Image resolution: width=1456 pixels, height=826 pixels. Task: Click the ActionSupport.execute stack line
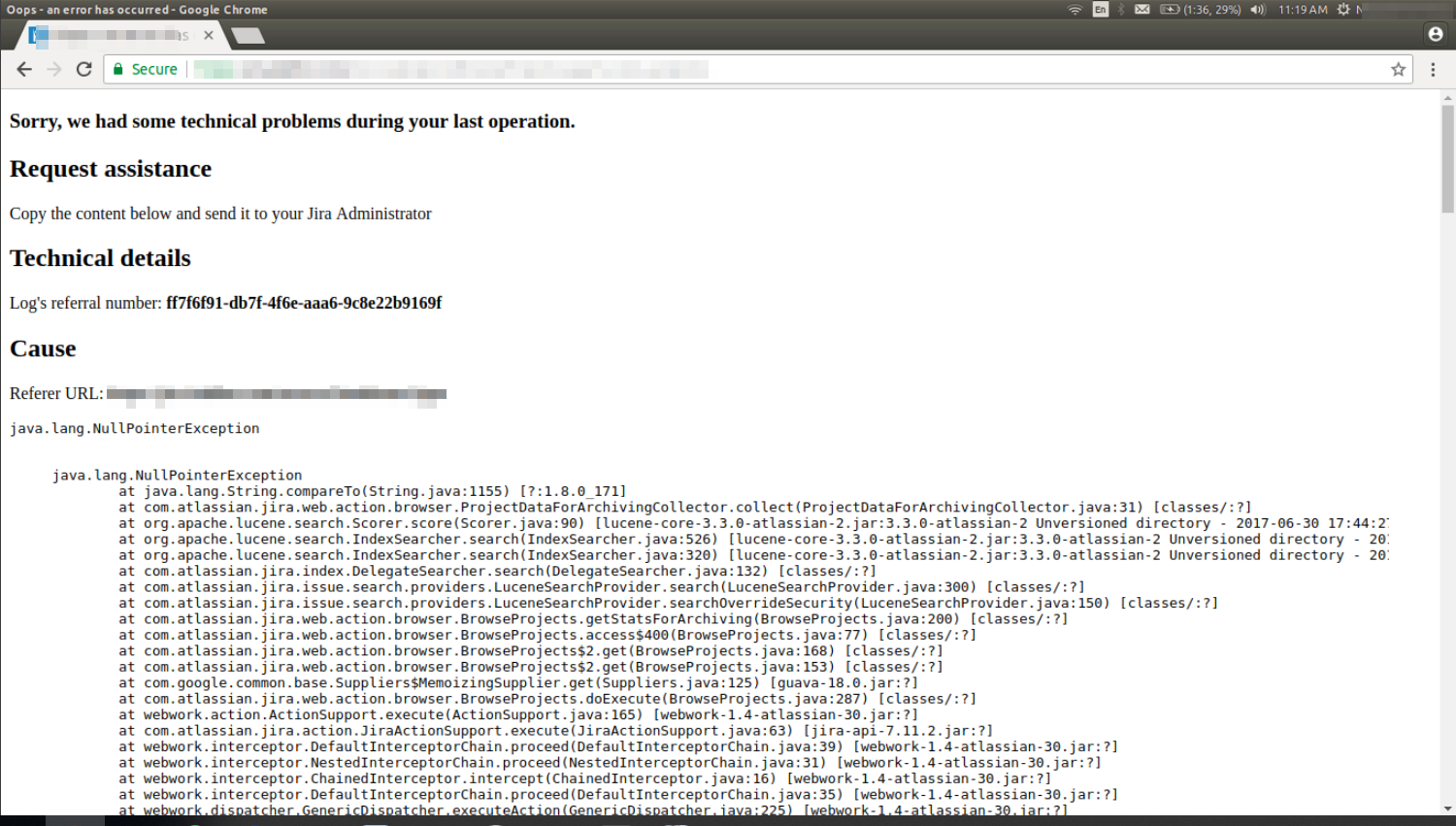point(518,714)
